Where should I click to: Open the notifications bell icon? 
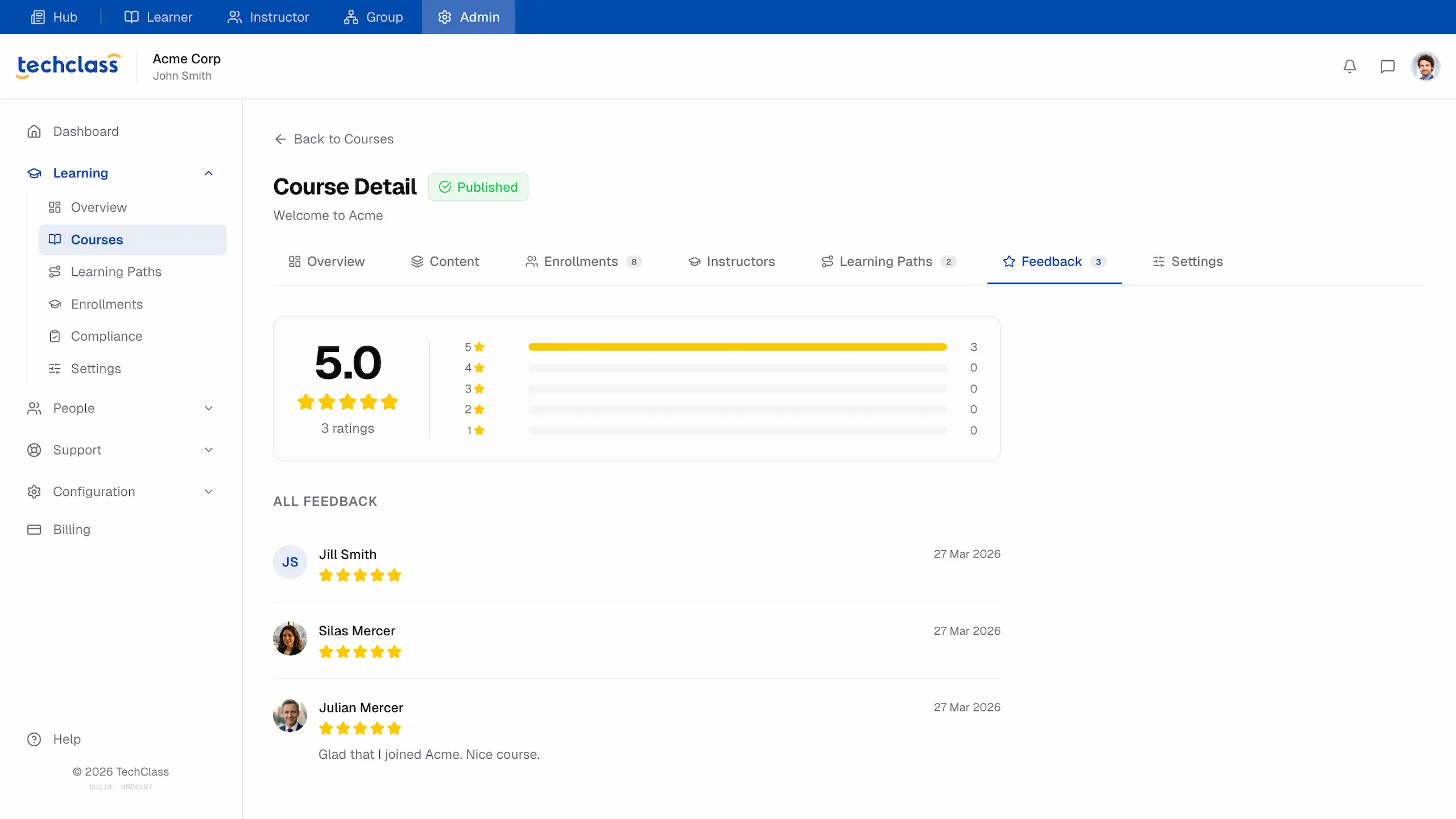pos(1350,66)
